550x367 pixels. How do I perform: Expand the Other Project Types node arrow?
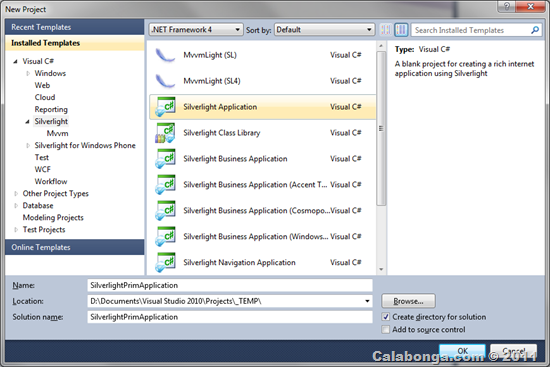point(16,194)
